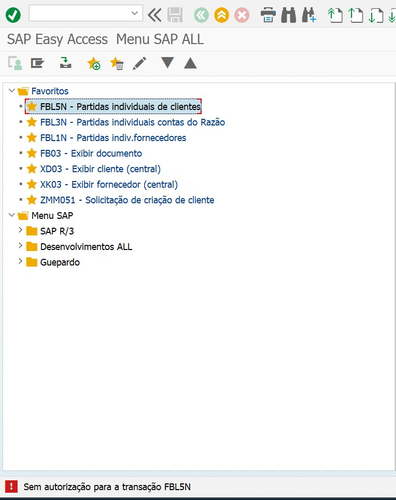Click Find Next binoculars-plus icon
Image resolution: width=396 pixels, height=500 pixels.
click(309, 15)
